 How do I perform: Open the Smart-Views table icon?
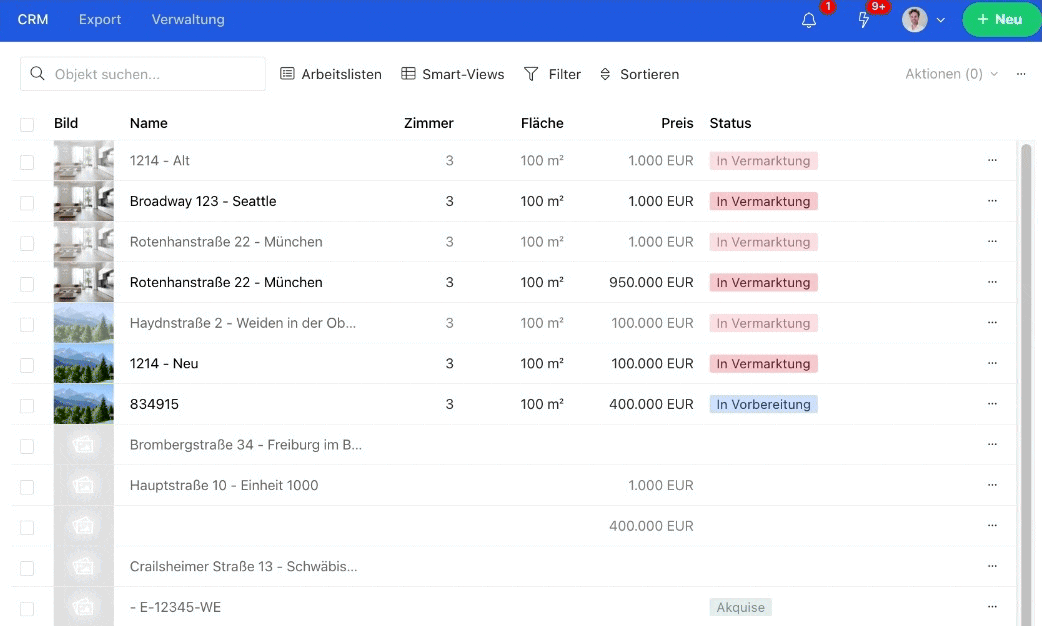click(408, 74)
